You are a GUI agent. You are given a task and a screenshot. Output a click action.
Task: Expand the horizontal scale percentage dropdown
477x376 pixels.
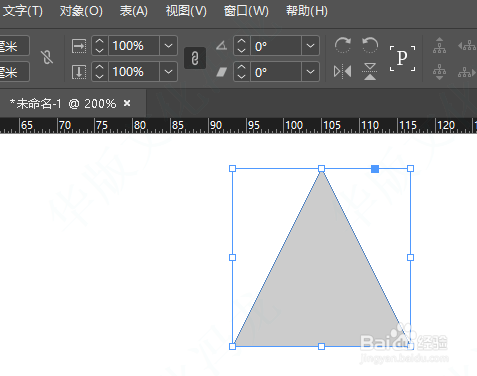168,46
